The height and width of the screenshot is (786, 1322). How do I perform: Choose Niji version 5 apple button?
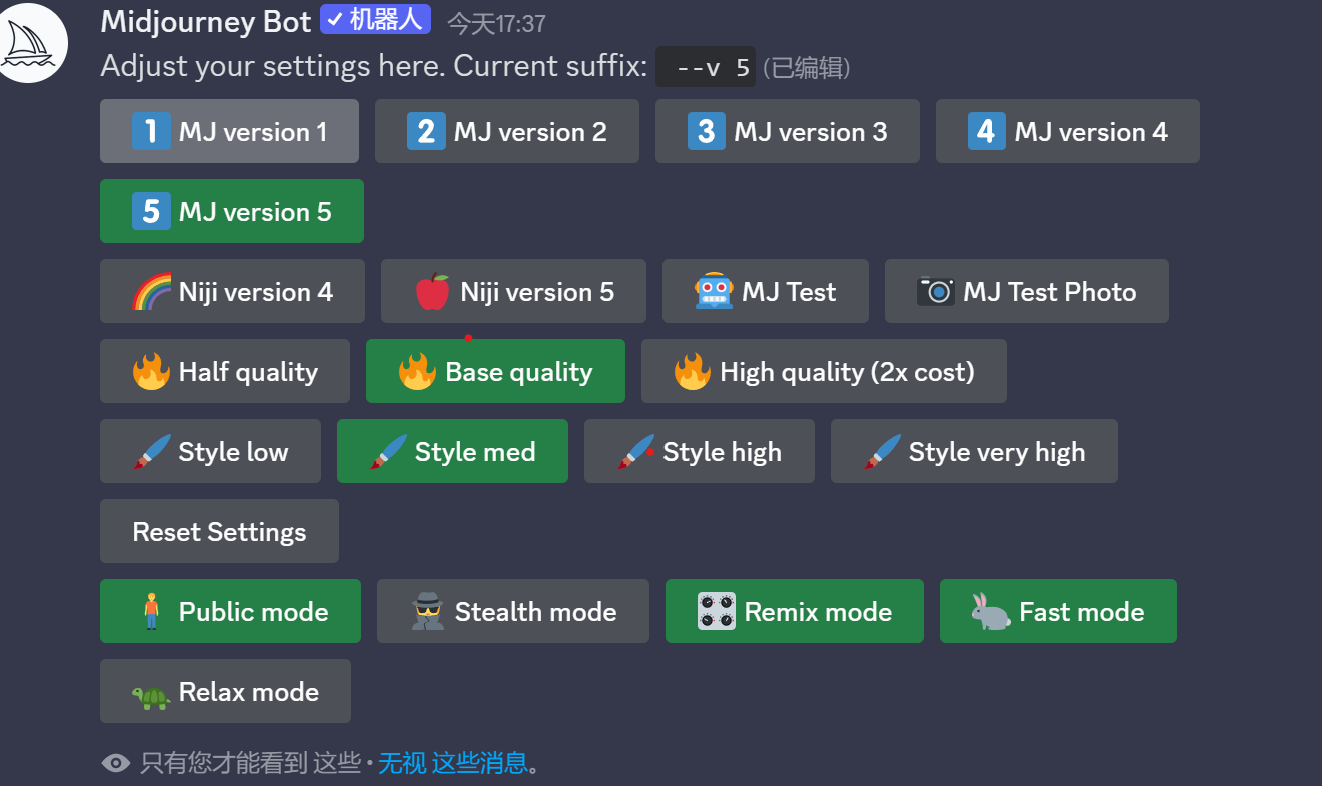click(513, 291)
